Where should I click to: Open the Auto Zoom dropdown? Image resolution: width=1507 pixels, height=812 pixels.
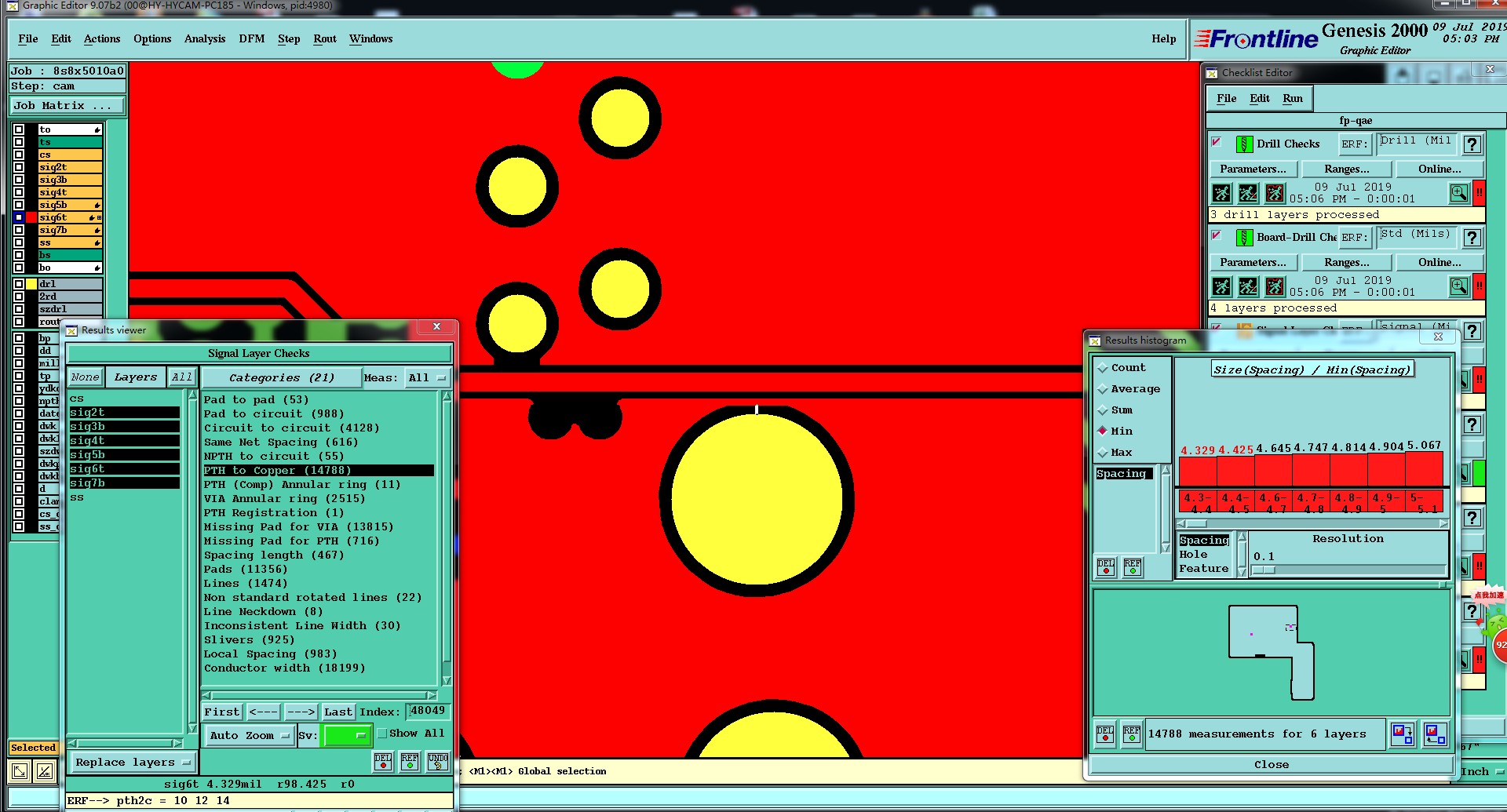pos(249,736)
